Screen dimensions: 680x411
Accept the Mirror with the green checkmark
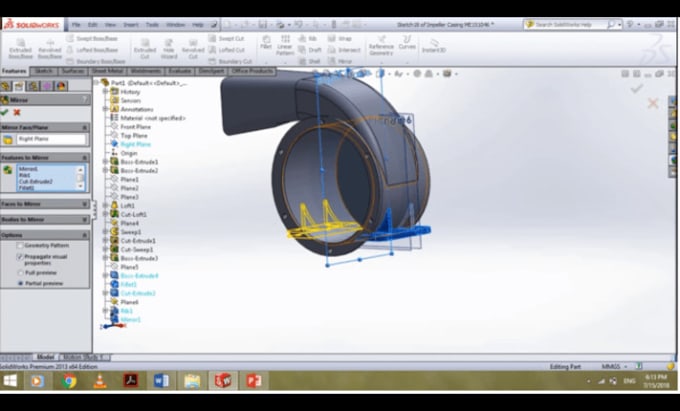tap(4, 112)
